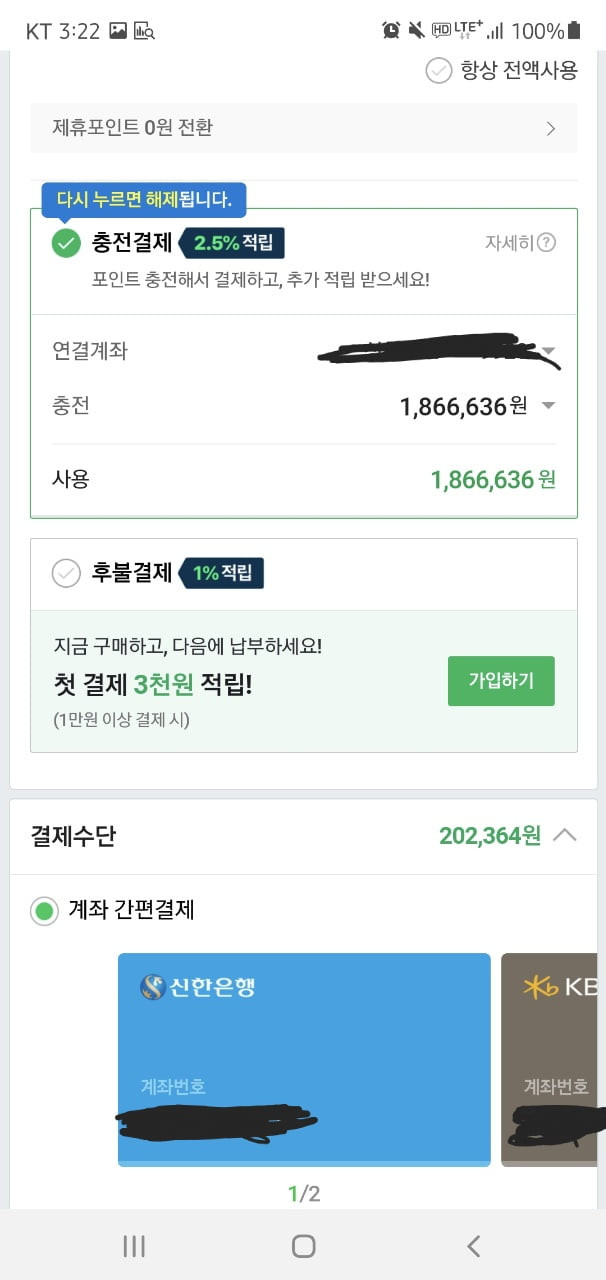
Task: Open the 연결계좌 account dropdown arrow
Action: 547,351
